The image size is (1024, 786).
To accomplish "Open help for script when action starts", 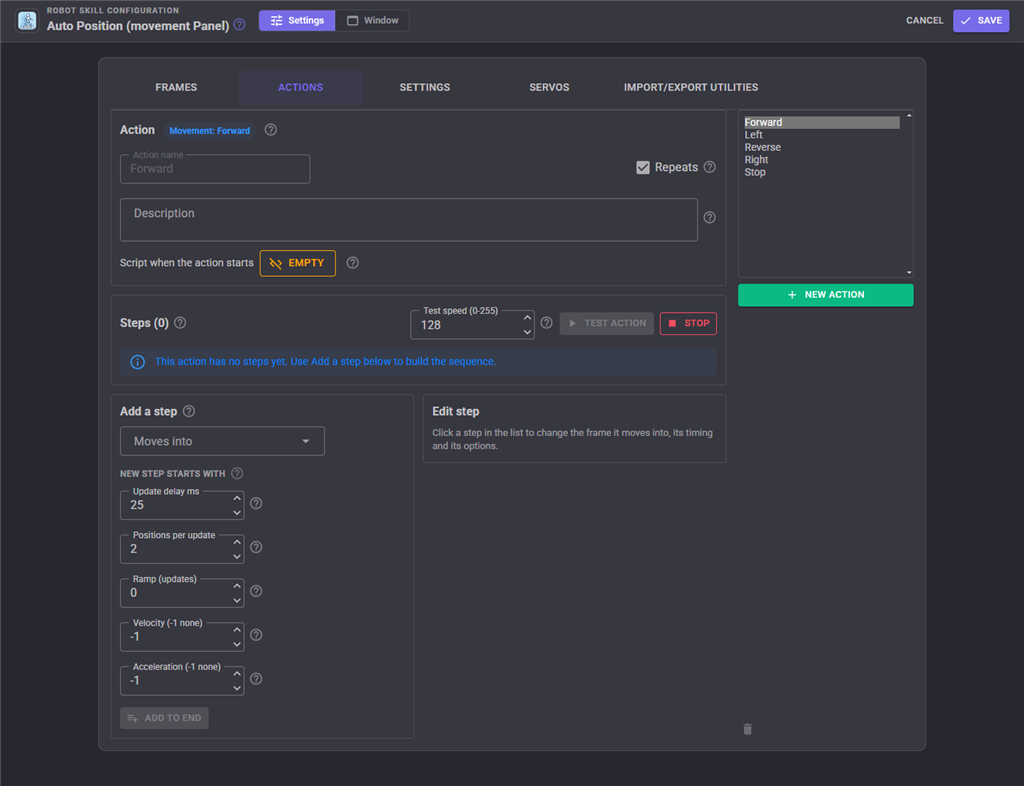I will click(x=353, y=262).
